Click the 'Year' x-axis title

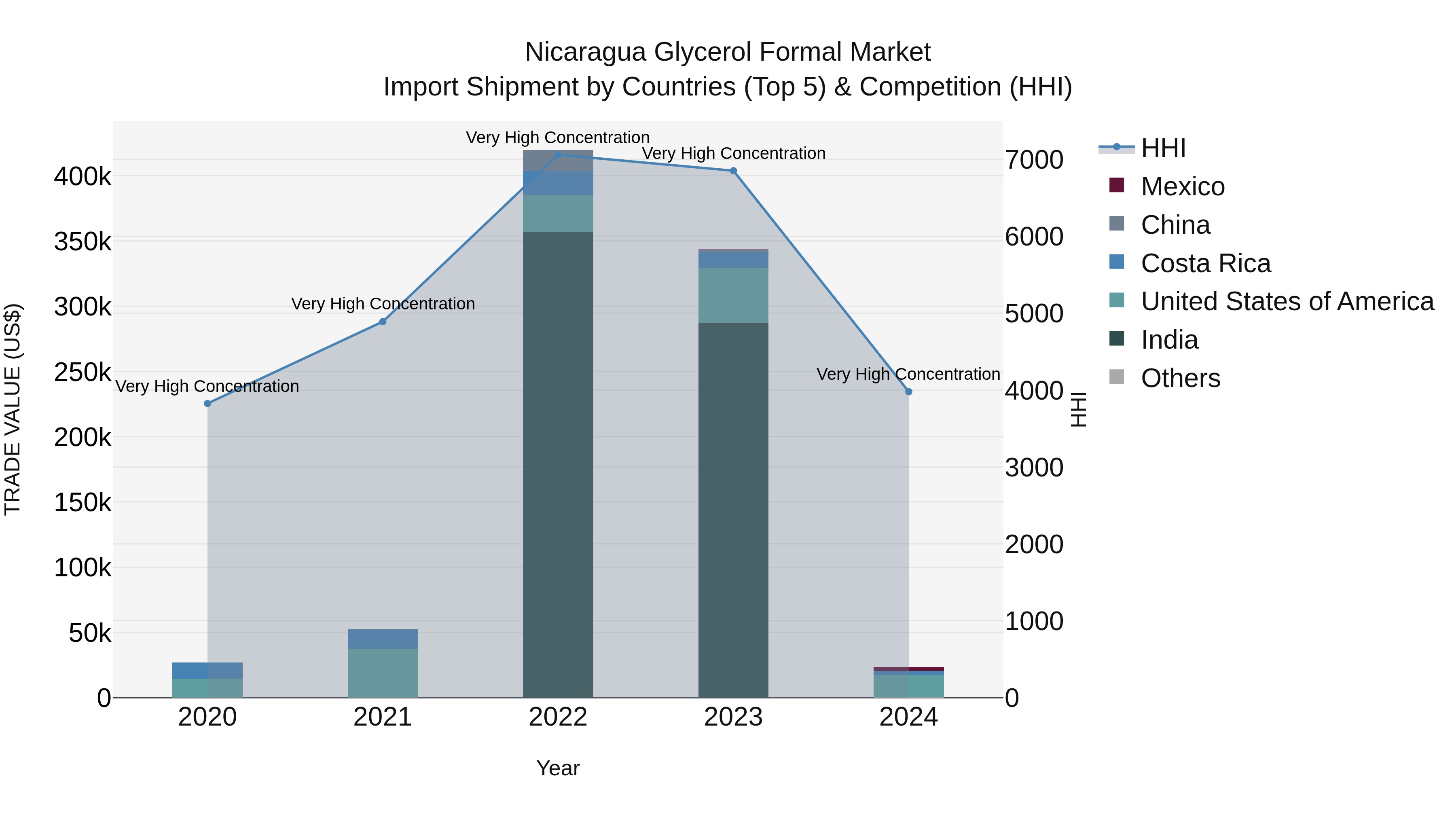tap(558, 769)
